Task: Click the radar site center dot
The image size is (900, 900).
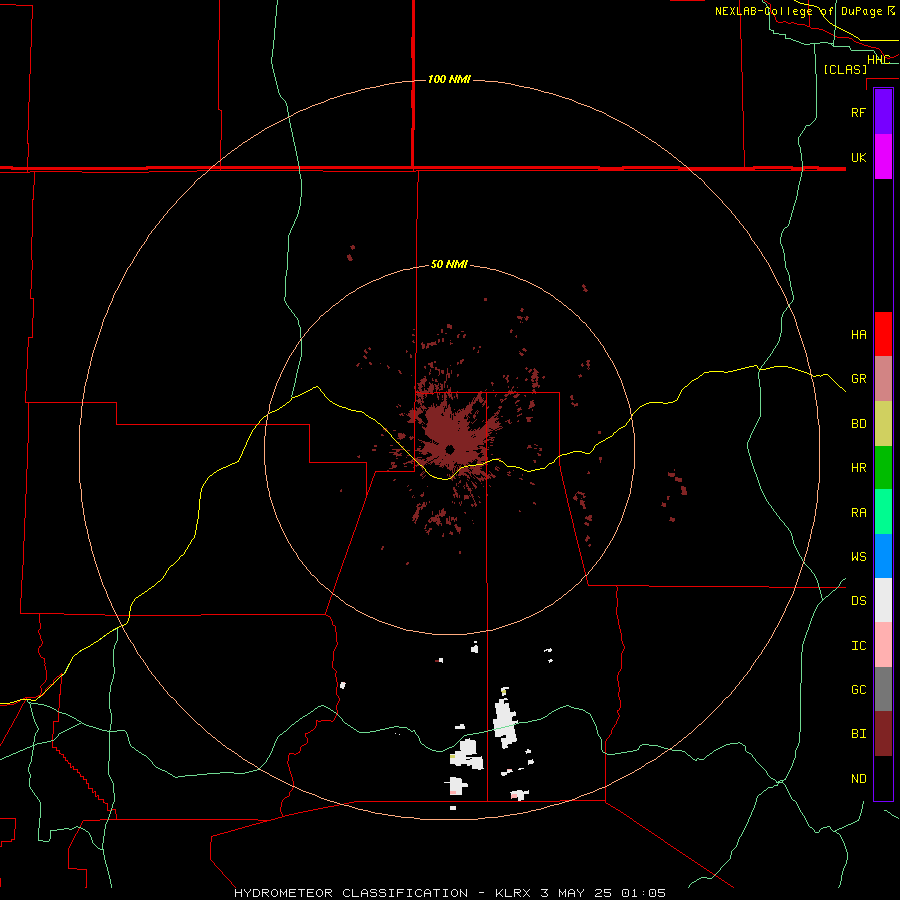Action: pyautogui.click(x=450, y=449)
